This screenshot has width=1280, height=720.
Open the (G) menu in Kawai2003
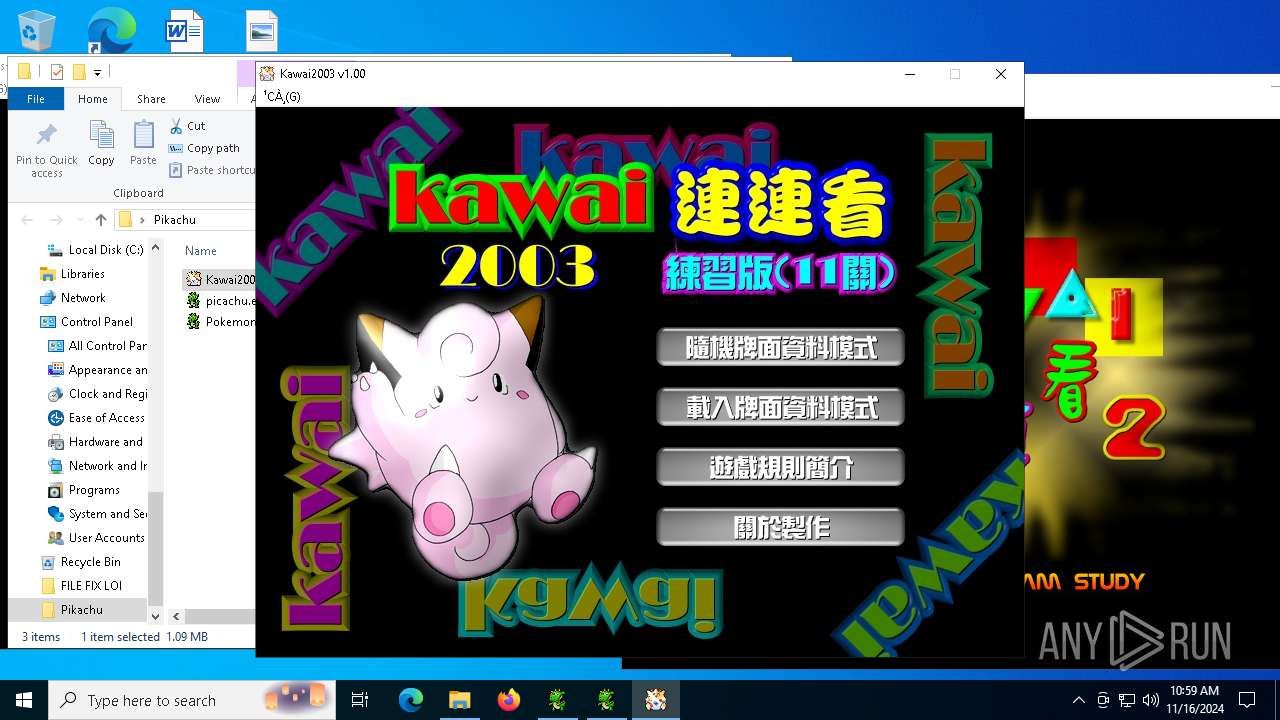point(282,96)
